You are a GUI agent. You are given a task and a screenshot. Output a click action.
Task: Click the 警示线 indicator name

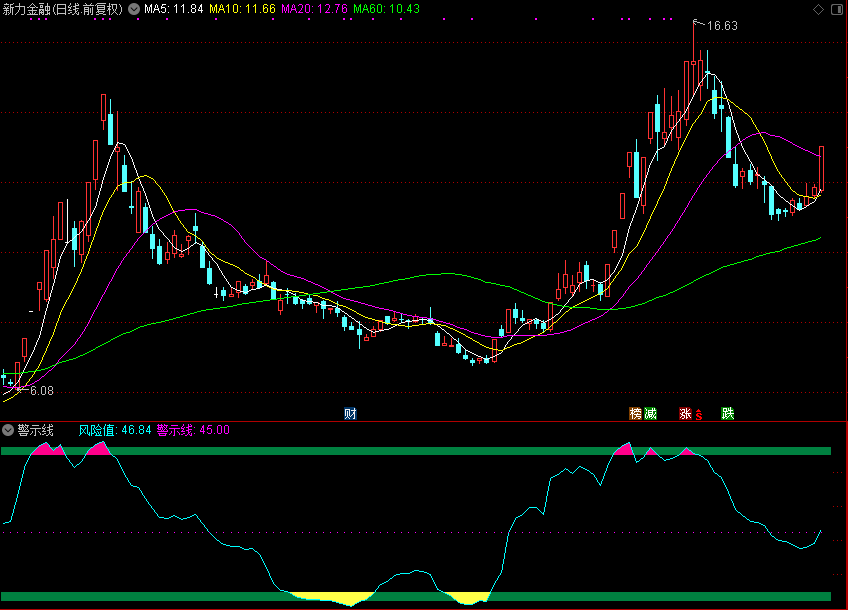[35, 430]
